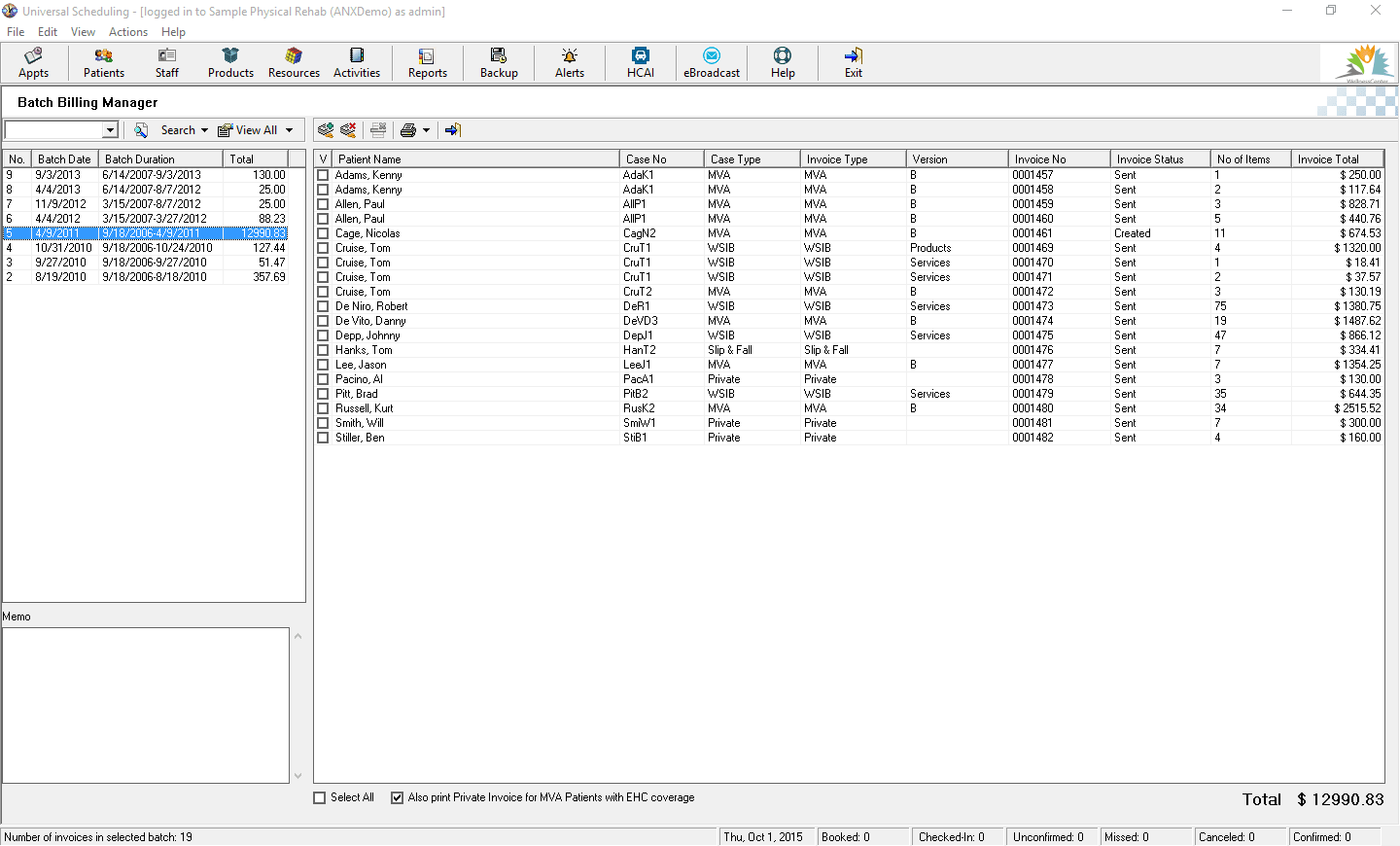Open the View menu
Image resolution: width=1400 pixels, height=846 pixels.
pyautogui.click(x=83, y=31)
